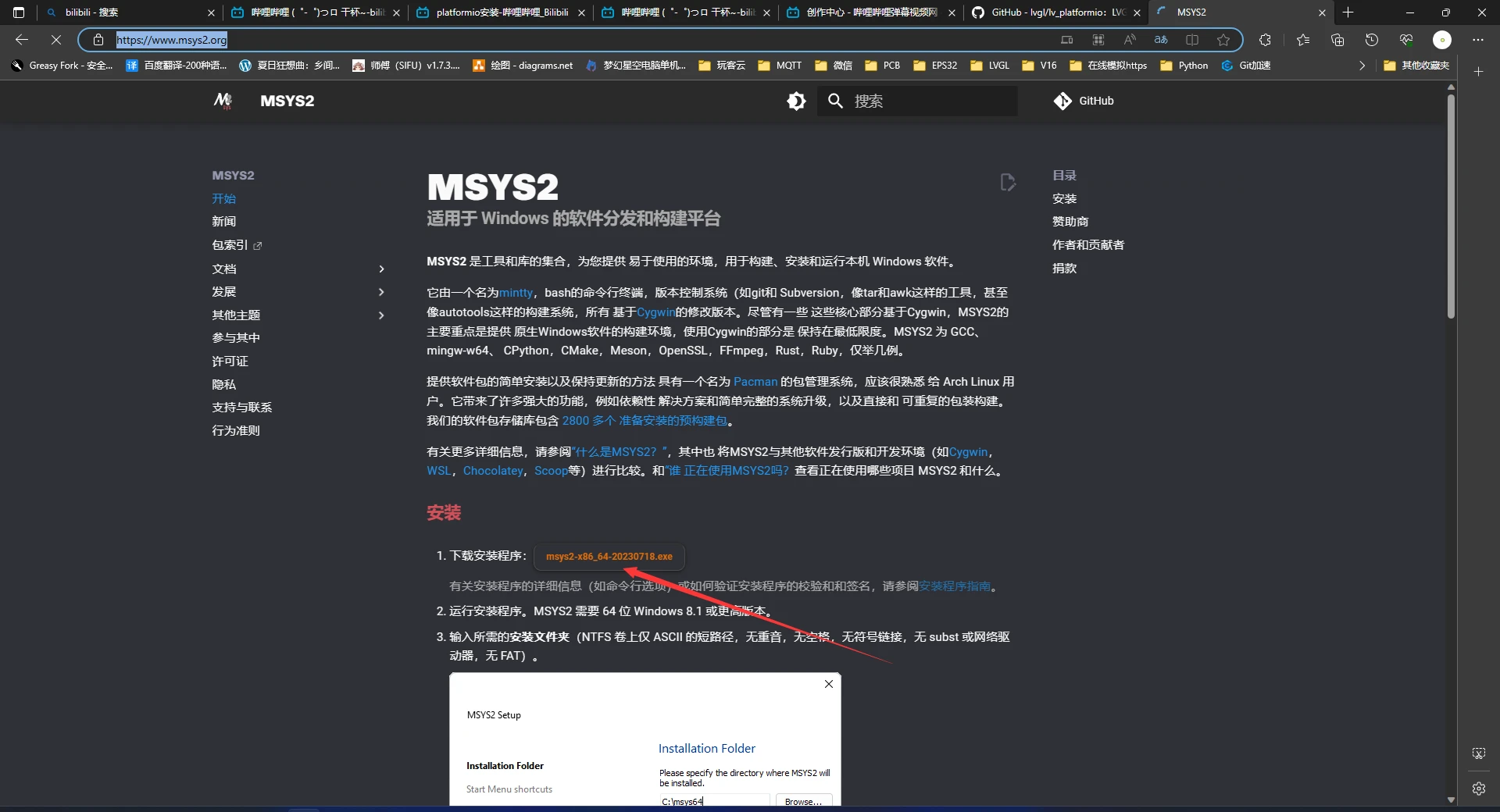
Task: Open the Collections icon
Action: click(1337, 40)
